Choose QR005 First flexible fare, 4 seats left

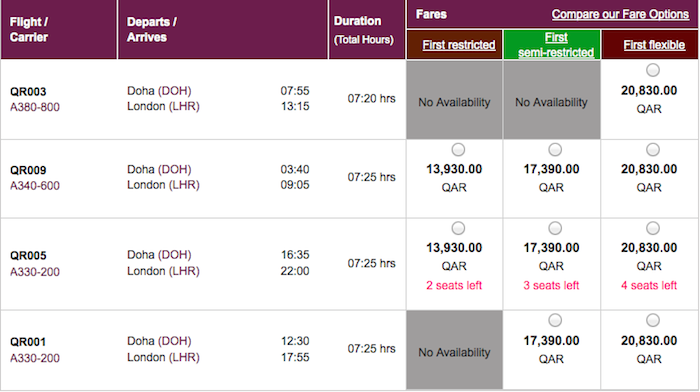[653, 228]
